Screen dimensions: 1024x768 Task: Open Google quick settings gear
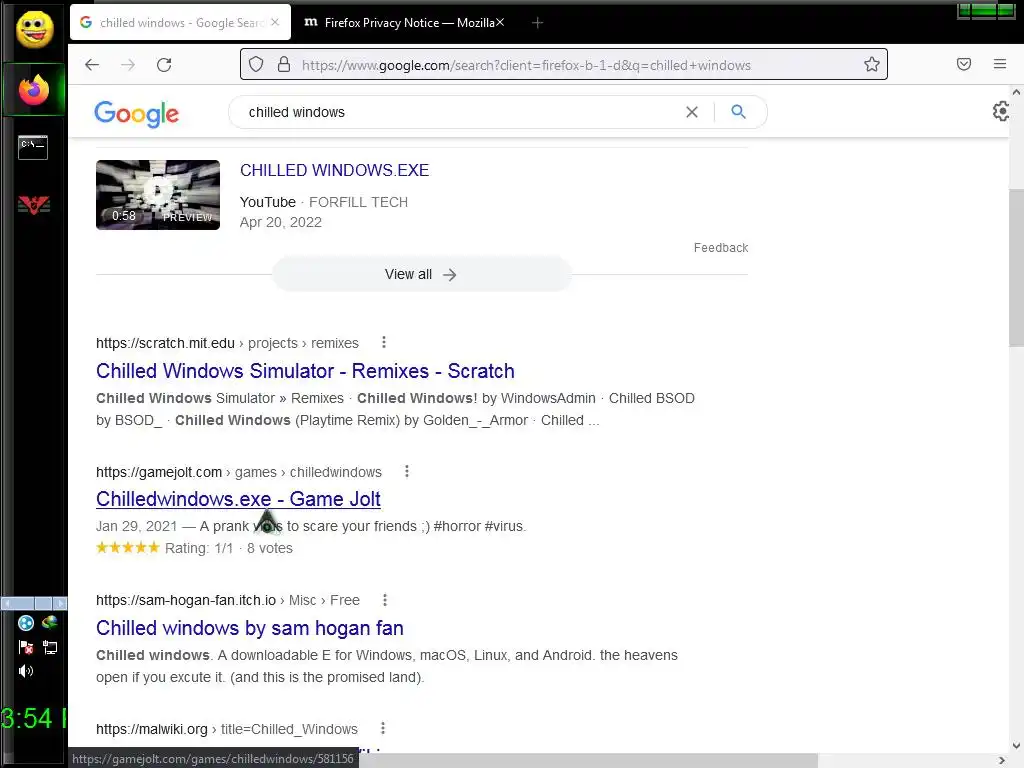pyautogui.click(x=1000, y=112)
